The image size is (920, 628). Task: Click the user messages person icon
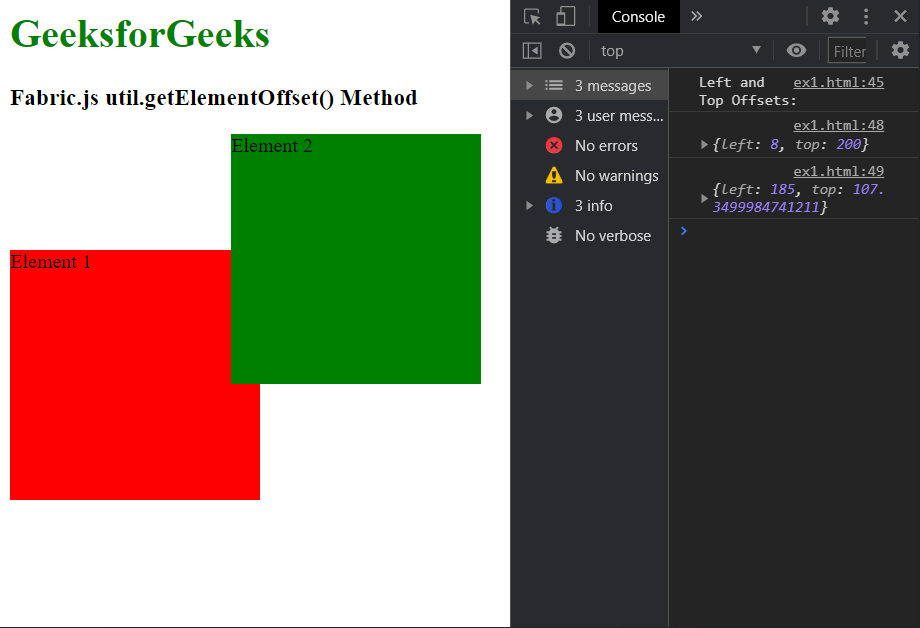[554, 115]
